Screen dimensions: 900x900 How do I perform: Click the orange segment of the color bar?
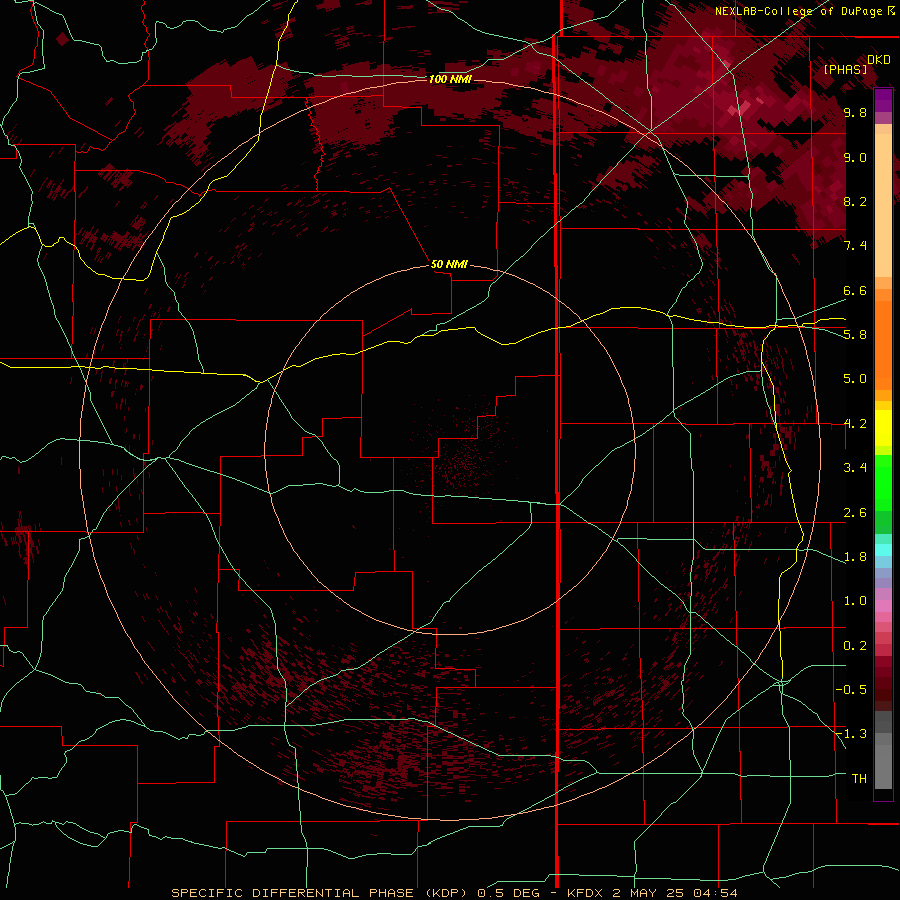pyautogui.click(x=883, y=344)
